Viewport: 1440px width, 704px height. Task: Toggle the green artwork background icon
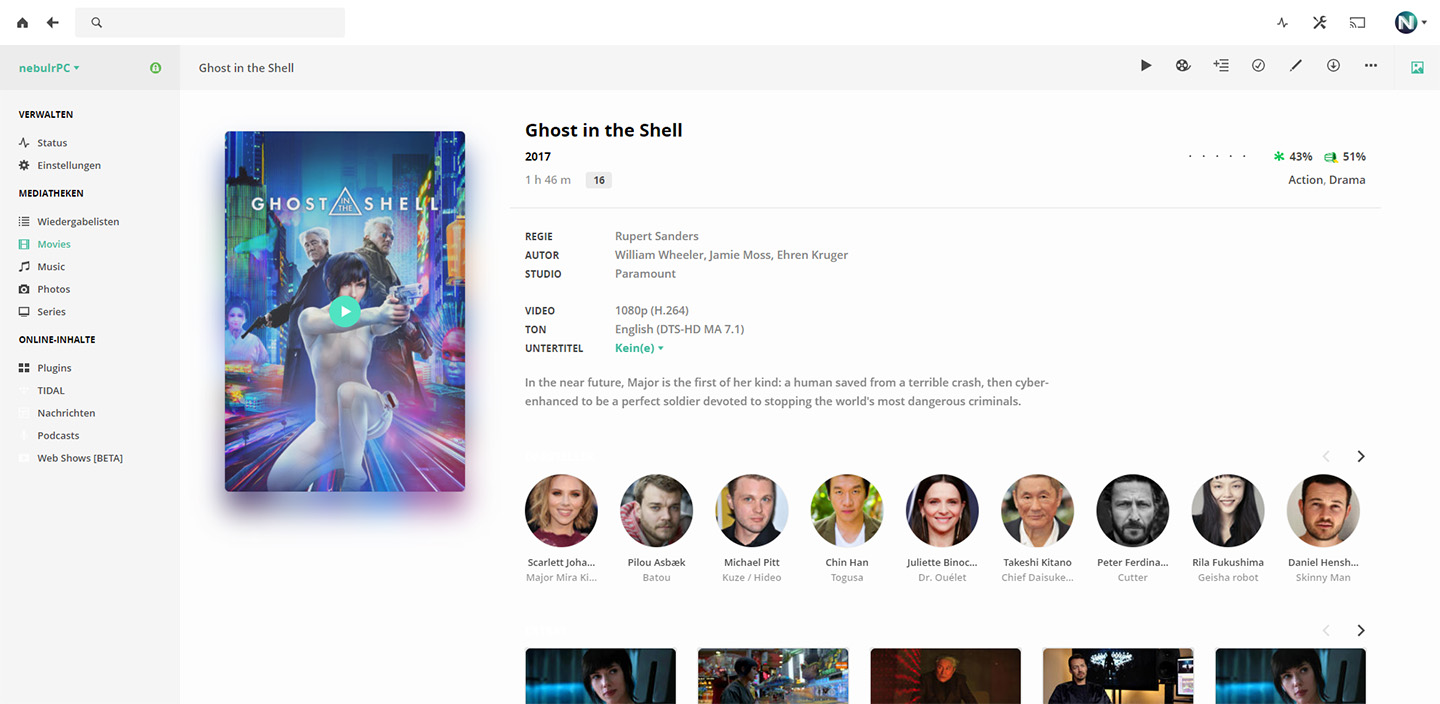pyautogui.click(x=1417, y=68)
